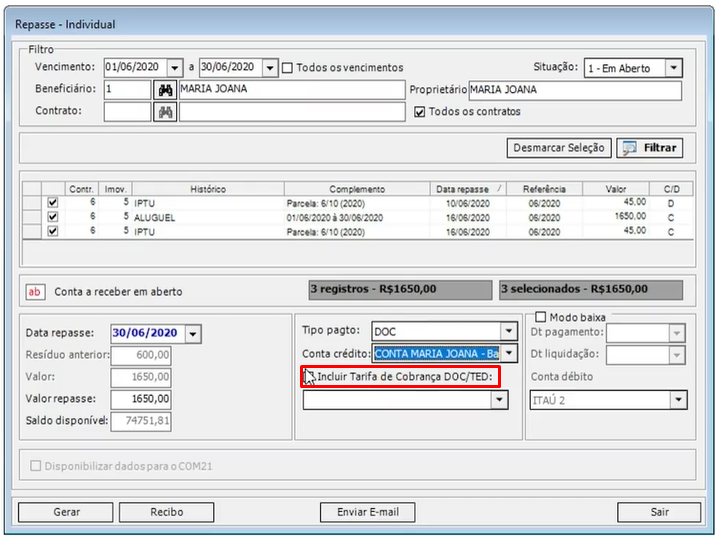This screenshot has width=716, height=538.
Task: Click the binoculars icon beside Contrato field
Action: pos(165,112)
